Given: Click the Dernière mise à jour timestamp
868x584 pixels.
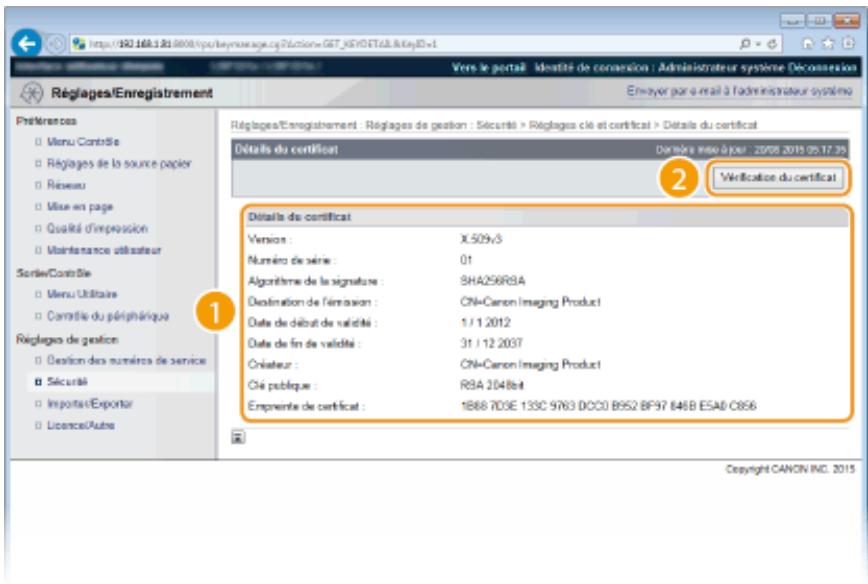Looking at the screenshot, I should 751,149.
